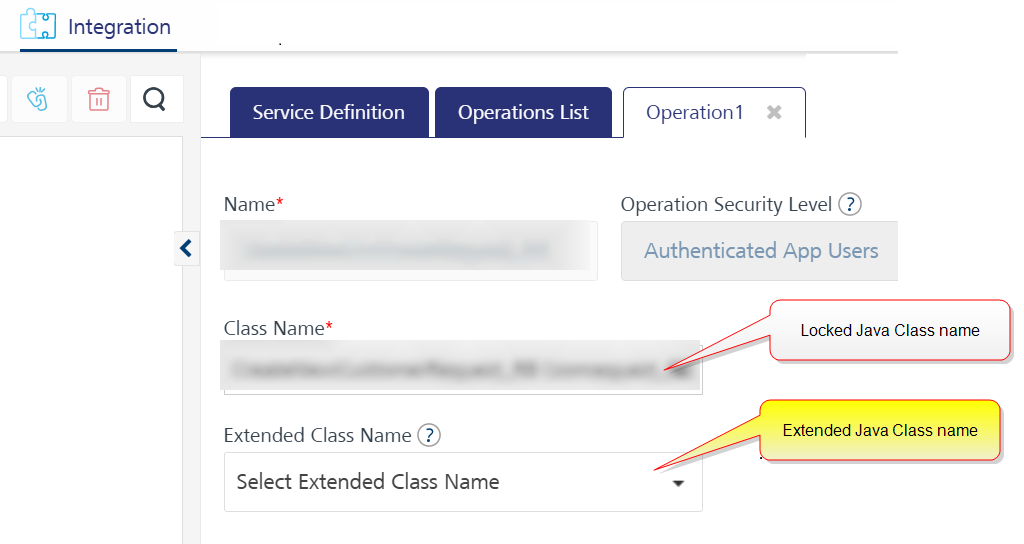Image resolution: width=1024 pixels, height=544 pixels.
Task: Open Extended Class Name help icon
Action: coord(429,435)
